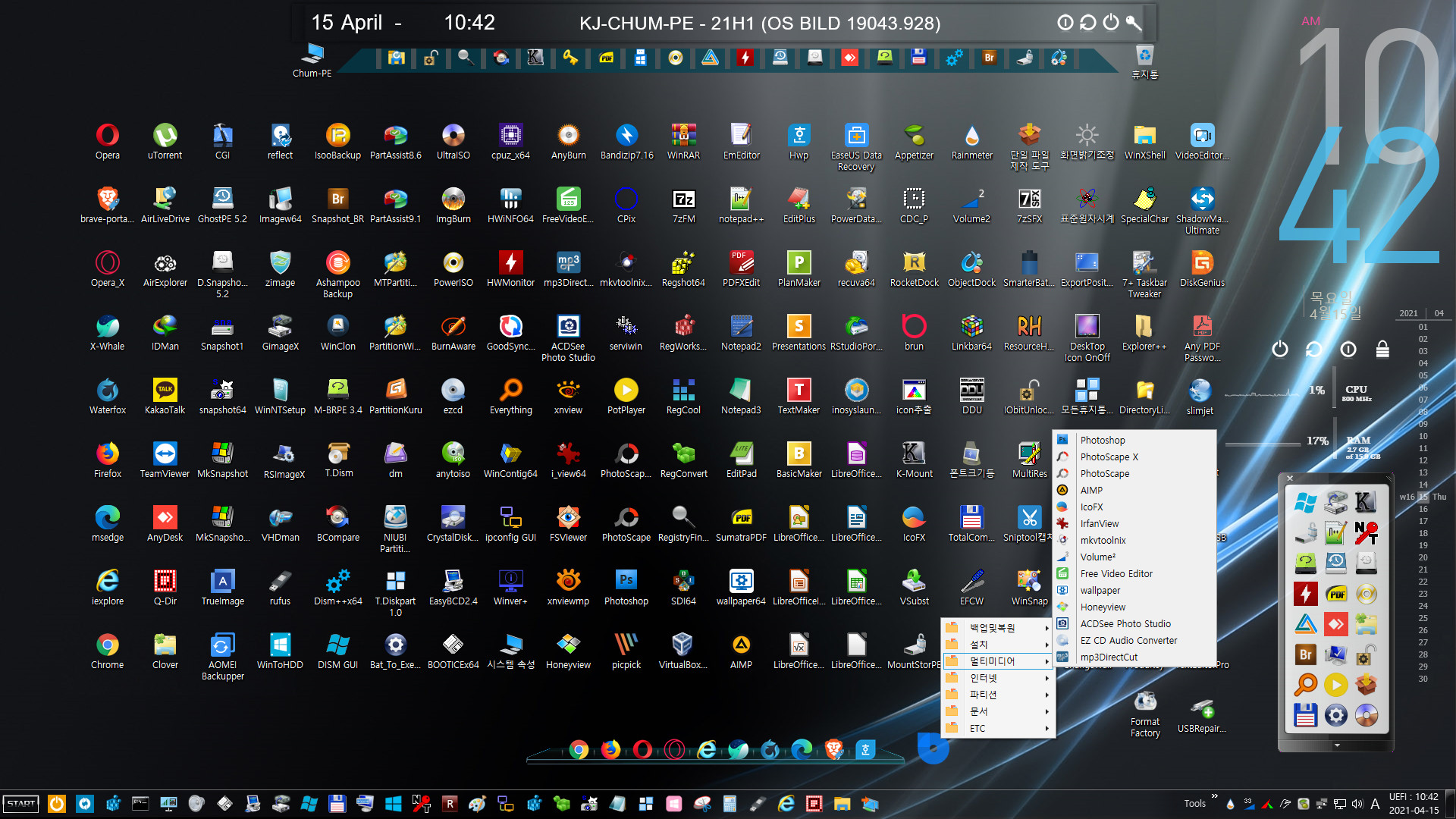1456x819 pixels.
Task: Click the START button on the taskbar
Action: click(x=21, y=804)
